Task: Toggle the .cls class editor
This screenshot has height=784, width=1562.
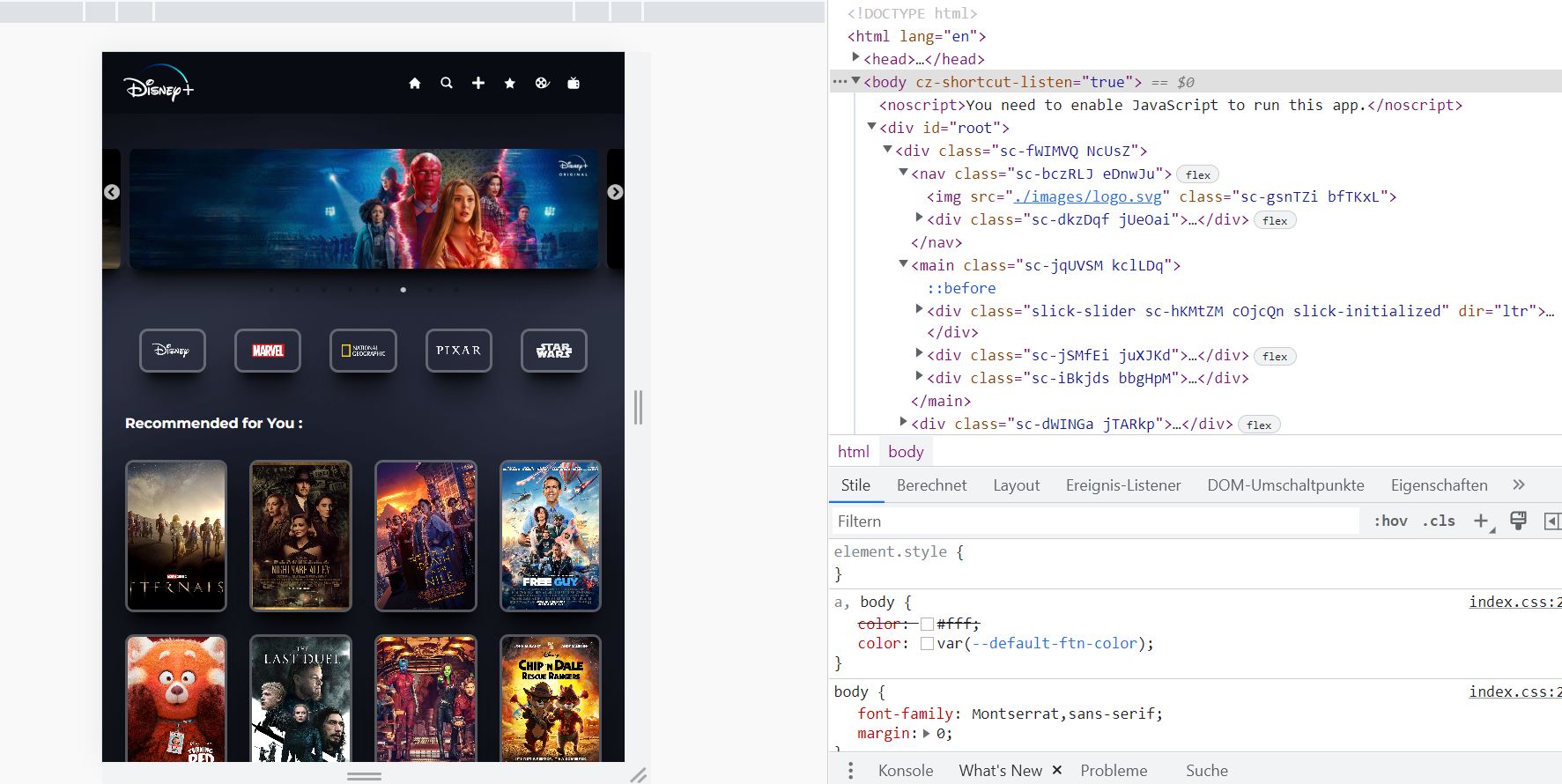Action: pos(1439,521)
